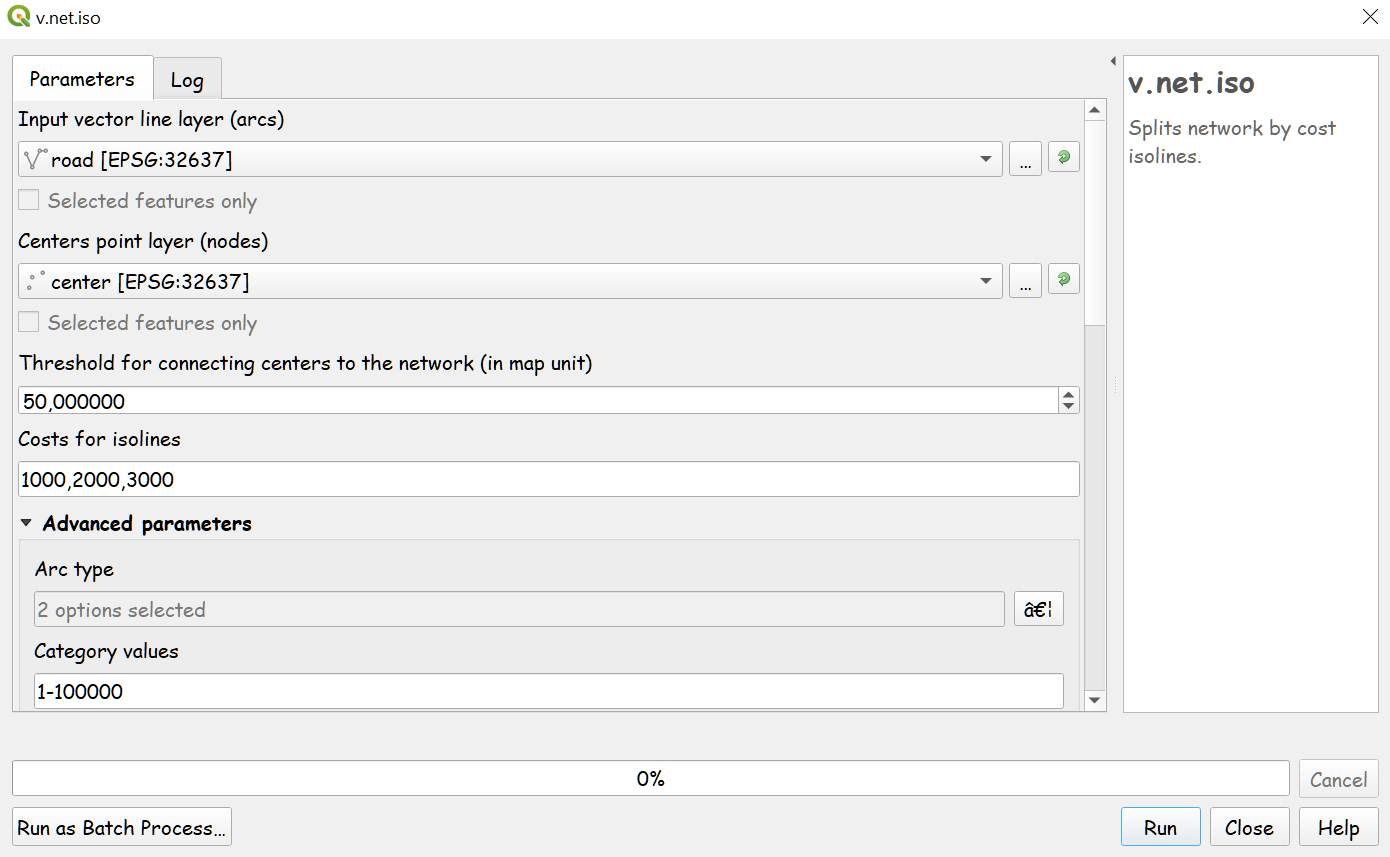
Task: Browse for input vector line layer file
Action: pos(1025,158)
